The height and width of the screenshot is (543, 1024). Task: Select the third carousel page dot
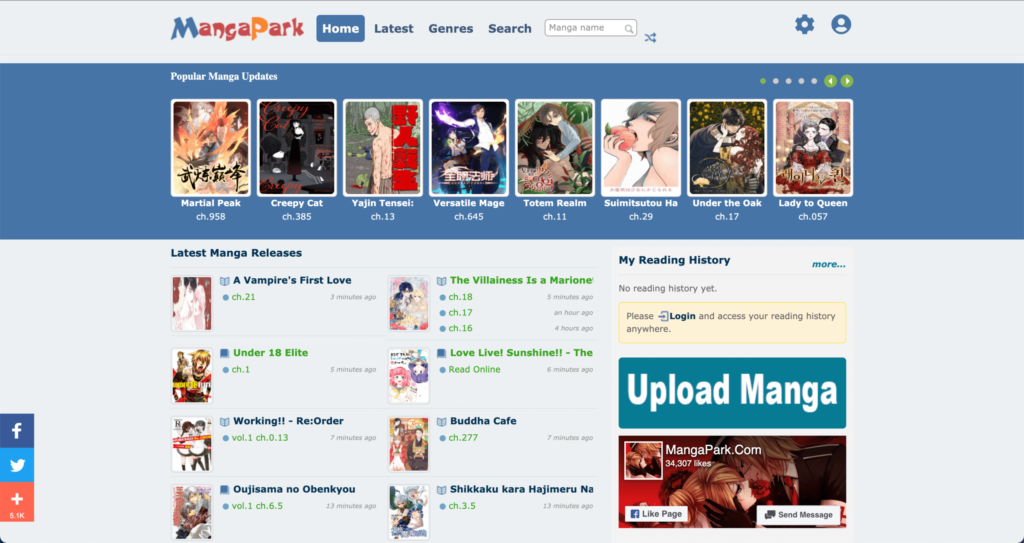[789, 81]
